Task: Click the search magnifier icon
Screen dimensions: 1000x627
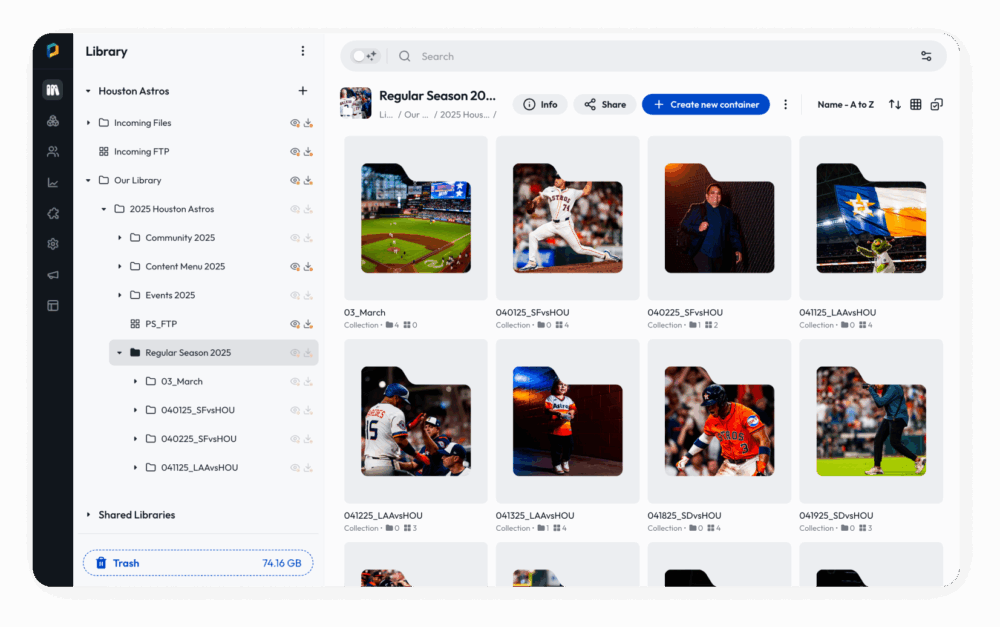Action: coord(404,56)
